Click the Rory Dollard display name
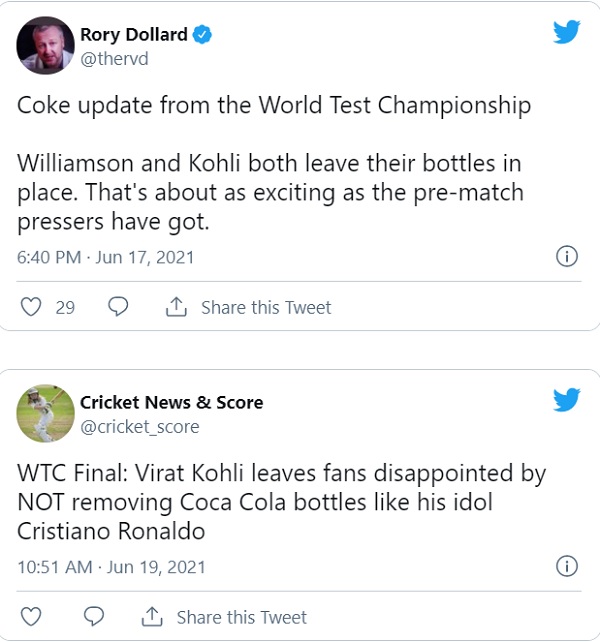This screenshot has width=600, height=642. (133, 35)
